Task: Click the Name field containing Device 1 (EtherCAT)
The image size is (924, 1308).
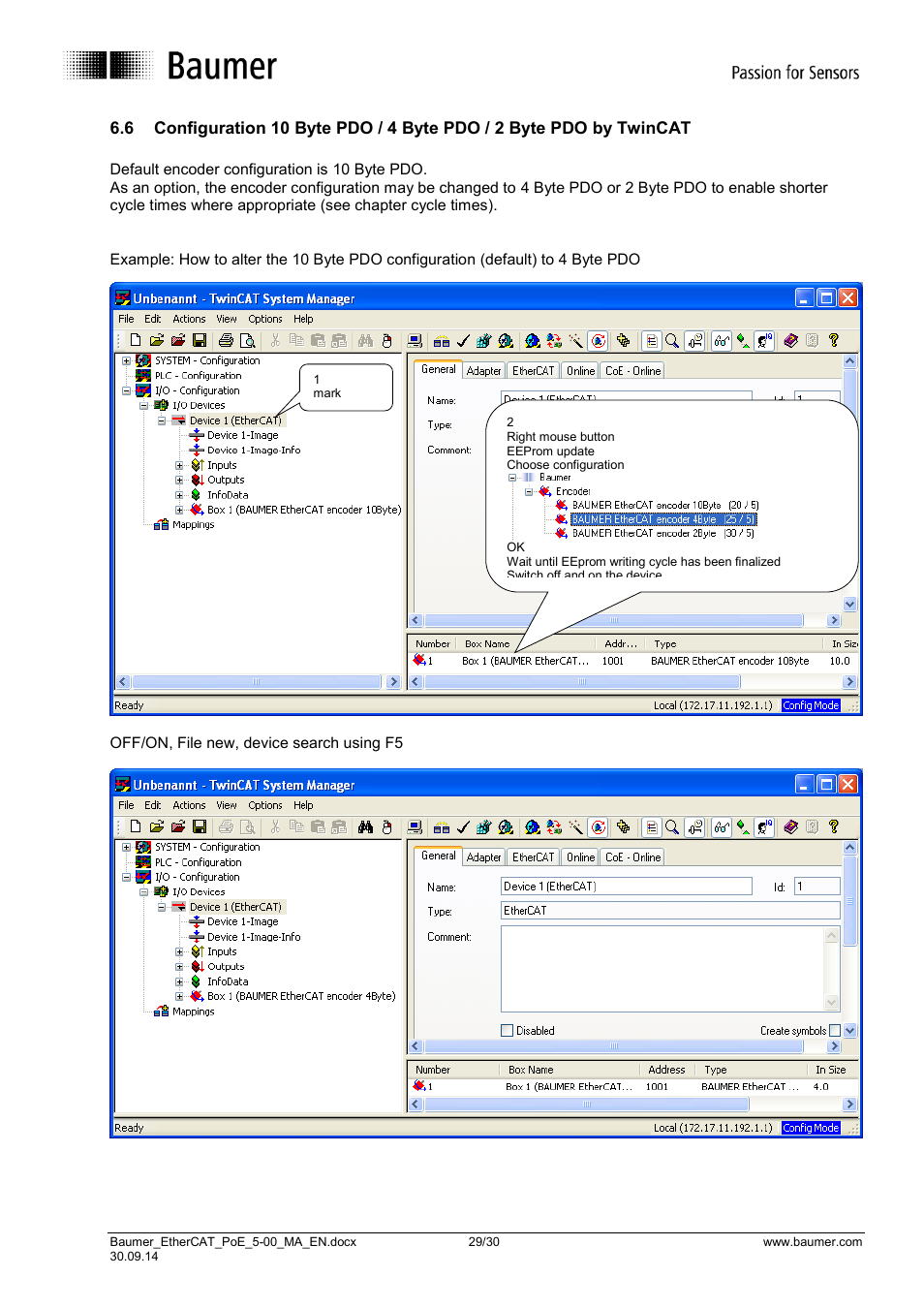Action: click(x=626, y=887)
